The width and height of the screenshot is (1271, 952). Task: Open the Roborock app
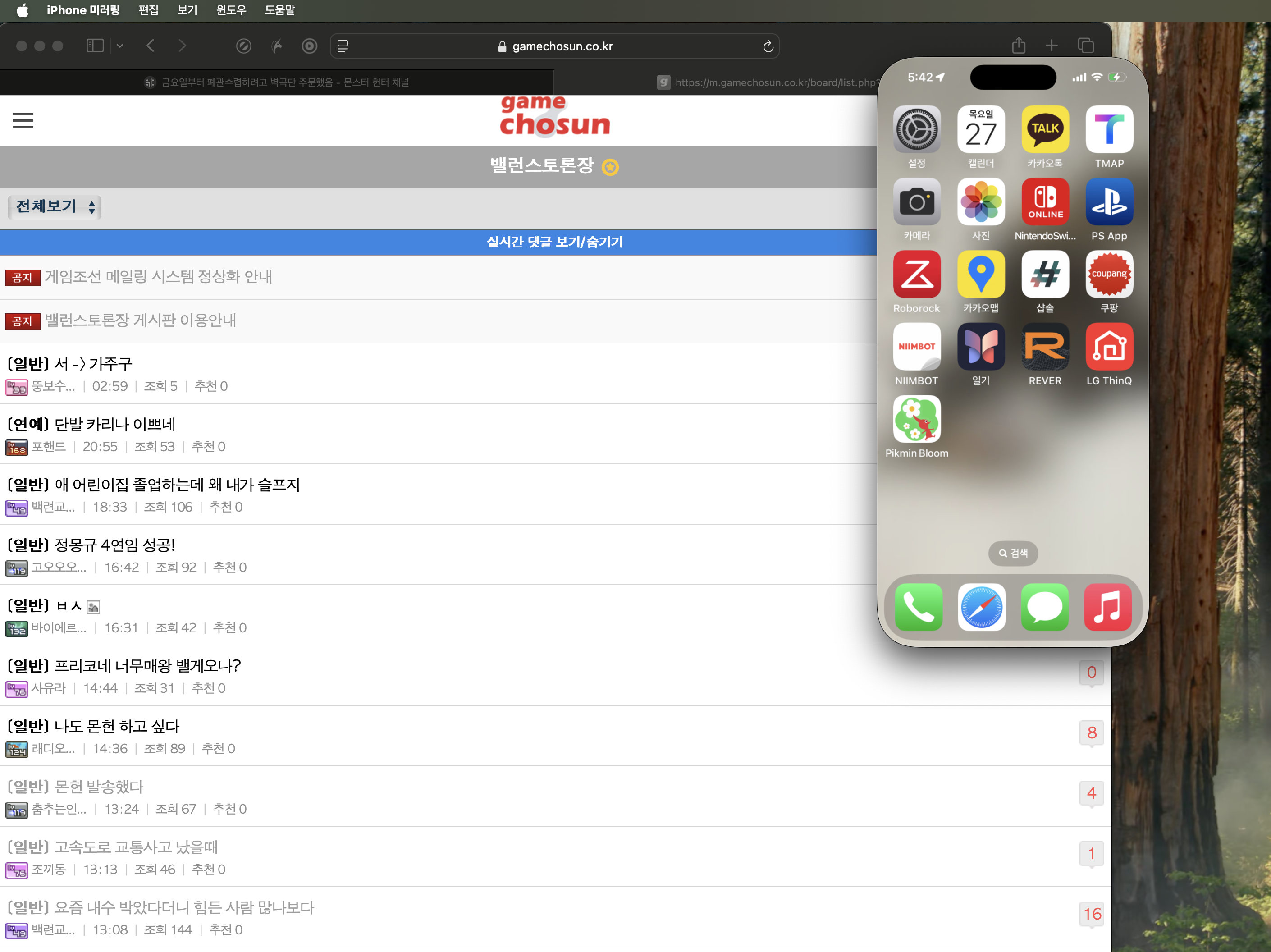[x=916, y=274]
